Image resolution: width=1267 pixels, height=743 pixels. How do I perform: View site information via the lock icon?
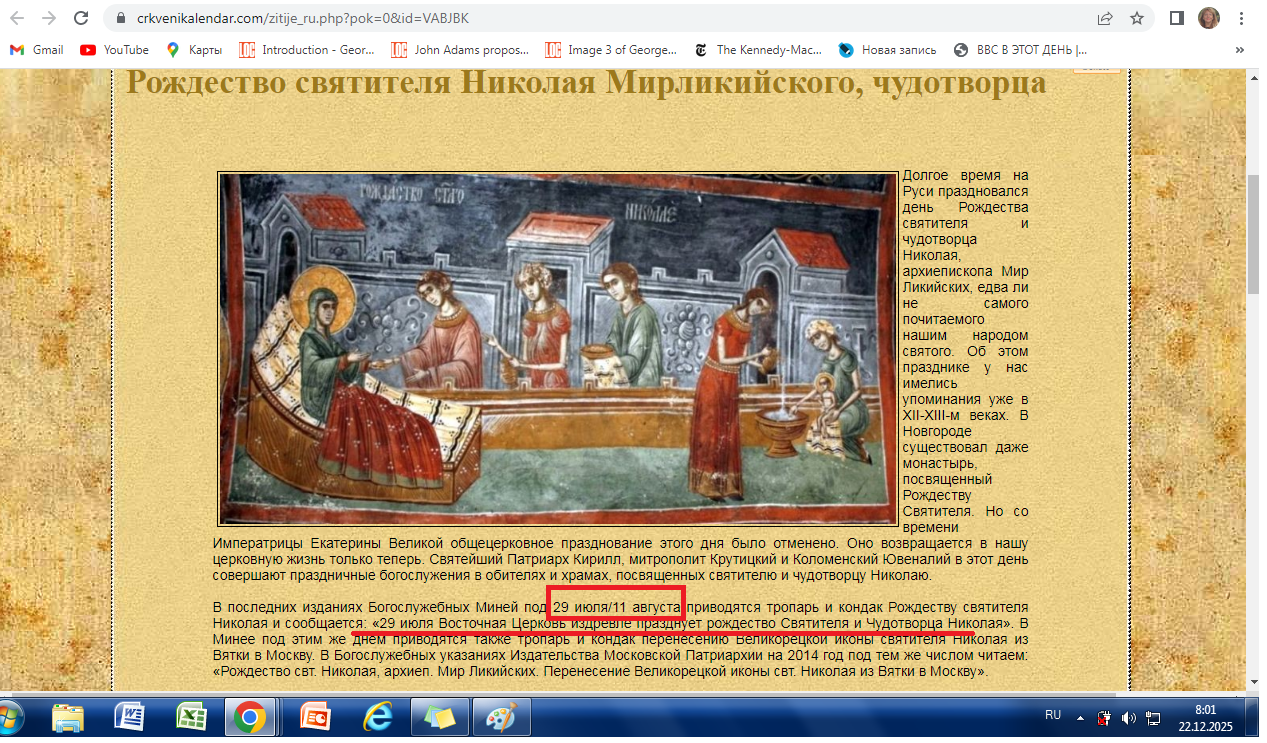click(x=121, y=18)
